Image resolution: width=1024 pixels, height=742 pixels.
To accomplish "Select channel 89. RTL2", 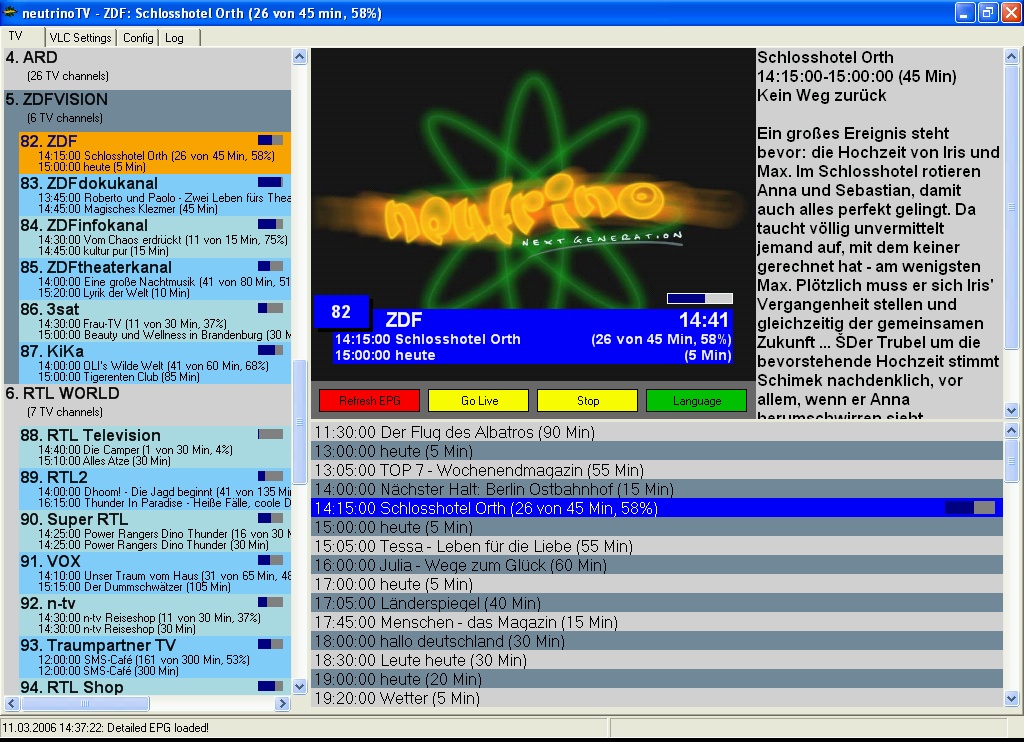I will click(x=155, y=489).
